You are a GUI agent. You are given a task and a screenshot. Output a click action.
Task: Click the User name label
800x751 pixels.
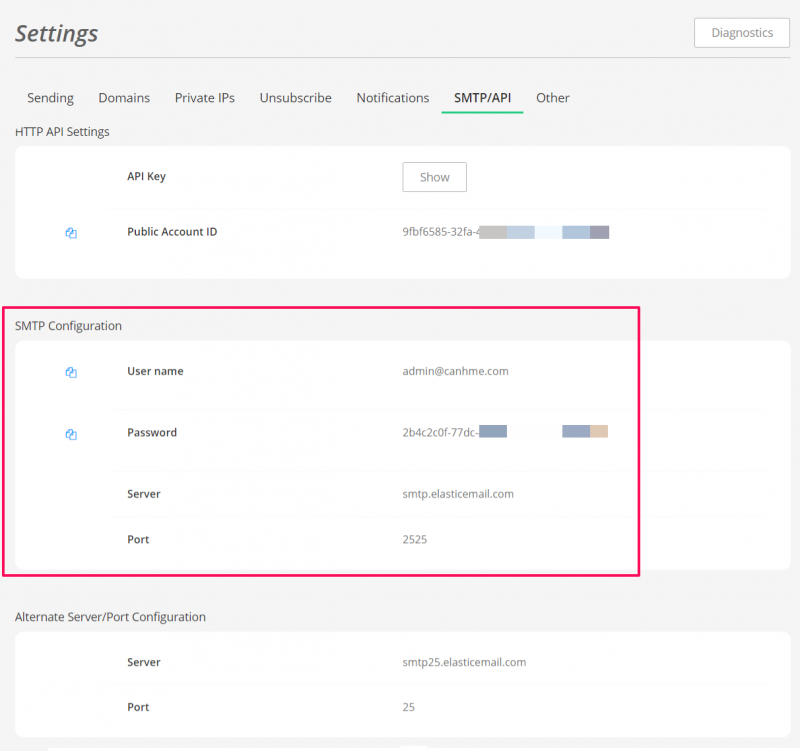(155, 371)
